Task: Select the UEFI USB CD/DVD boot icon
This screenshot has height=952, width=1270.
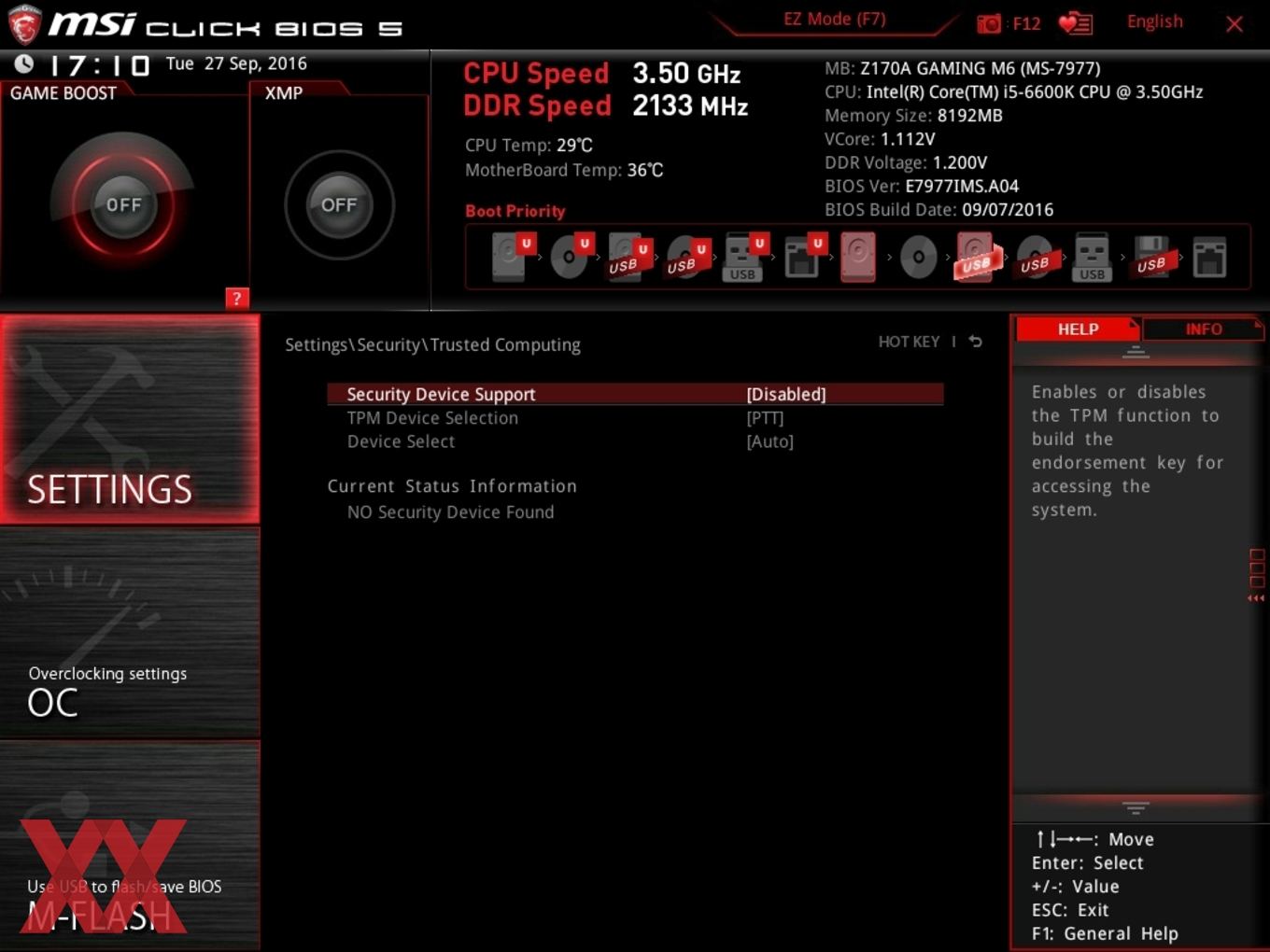Action: click(x=686, y=257)
